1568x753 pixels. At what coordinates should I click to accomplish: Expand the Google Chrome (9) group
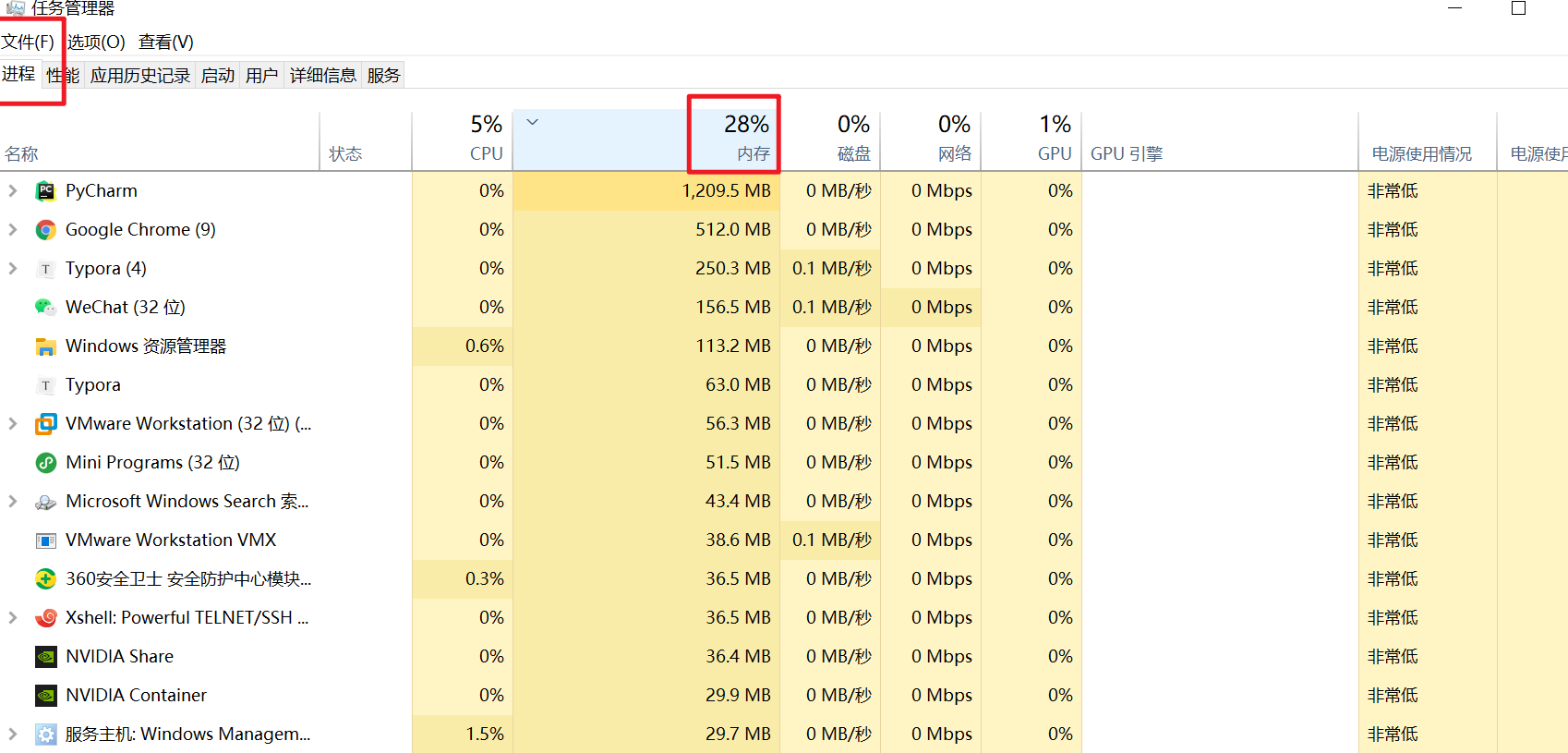click(13, 230)
